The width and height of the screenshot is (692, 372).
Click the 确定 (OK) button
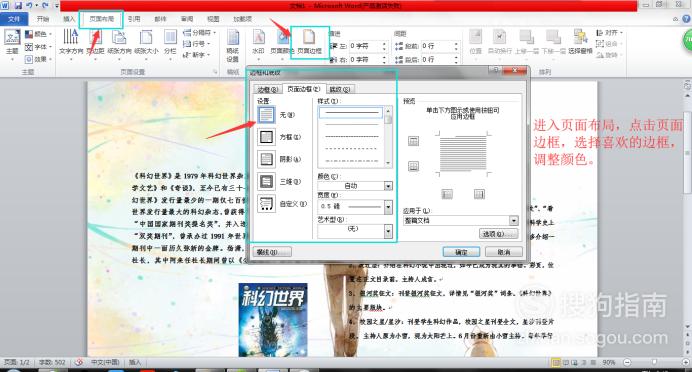click(461, 252)
